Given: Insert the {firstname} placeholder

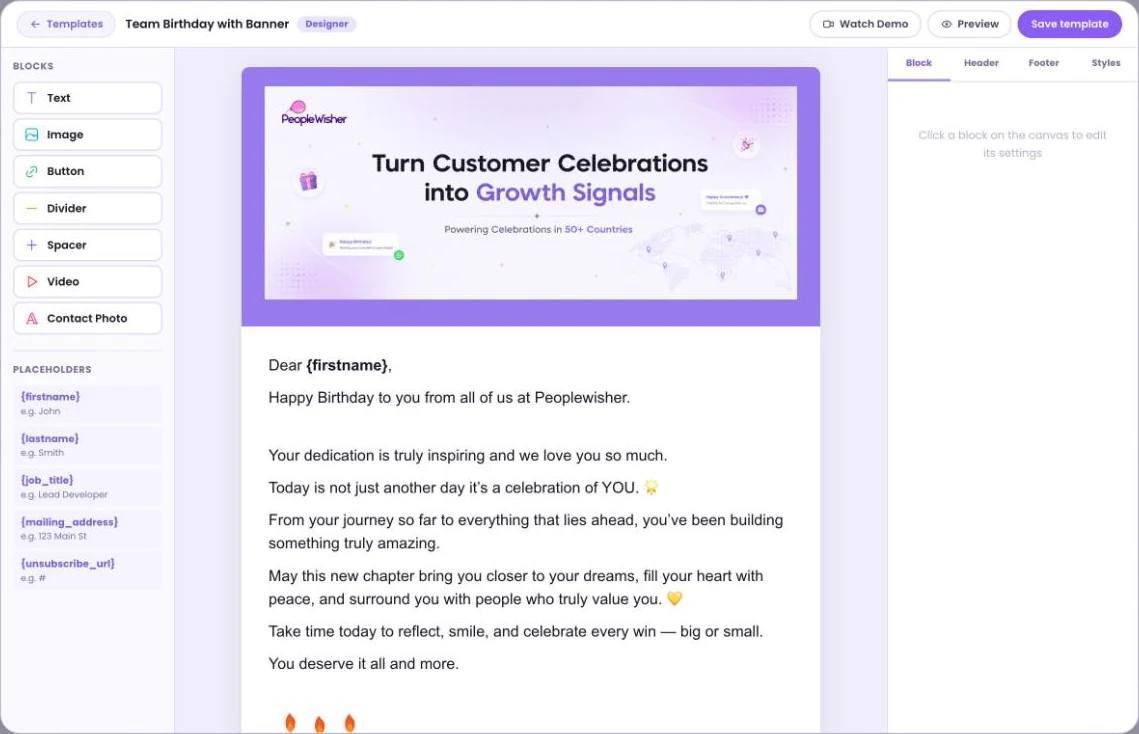Looking at the screenshot, I should pos(87,403).
